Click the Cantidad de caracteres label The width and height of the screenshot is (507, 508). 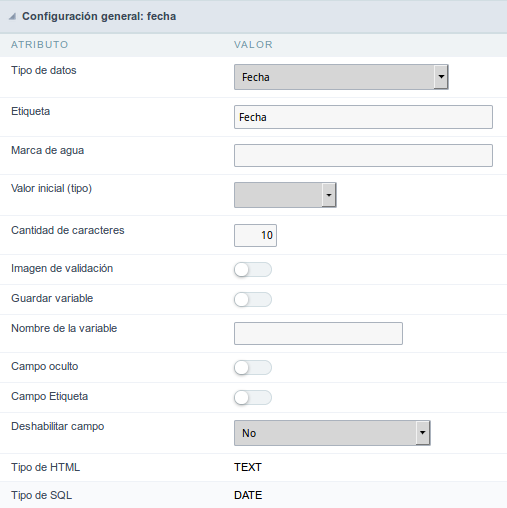tap(68, 230)
